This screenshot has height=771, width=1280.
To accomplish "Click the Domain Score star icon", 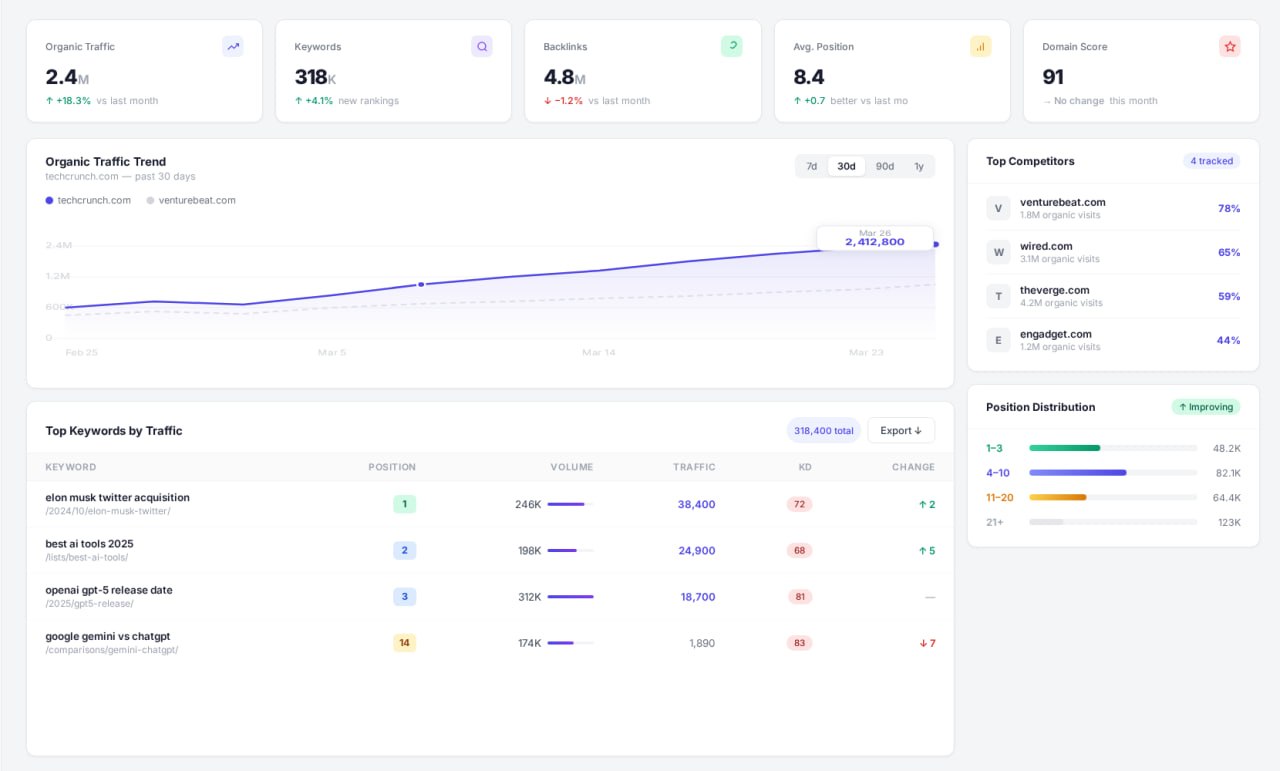I will click(x=1229, y=46).
